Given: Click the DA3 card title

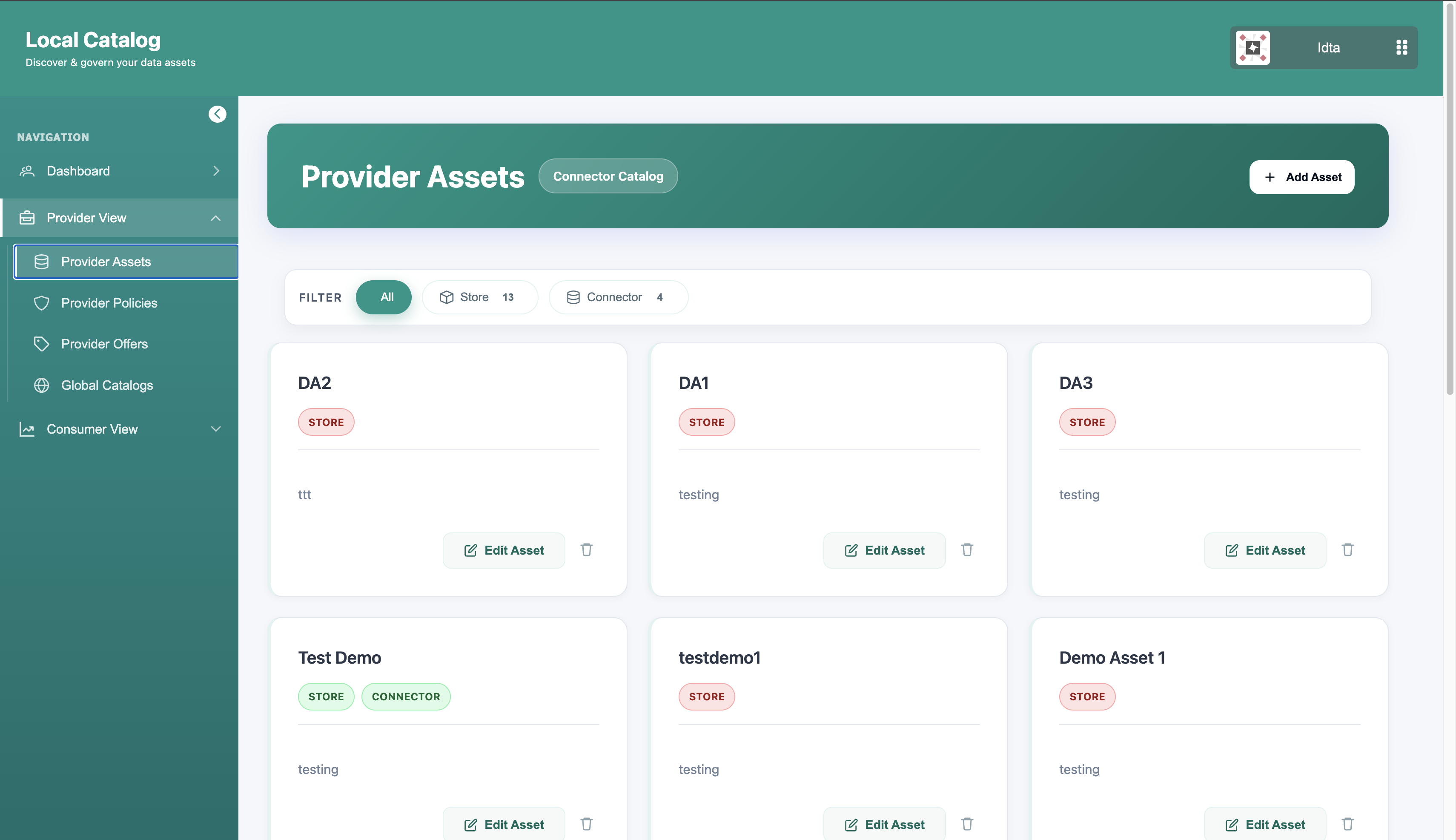Looking at the screenshot, I should tap(1076, 383).
